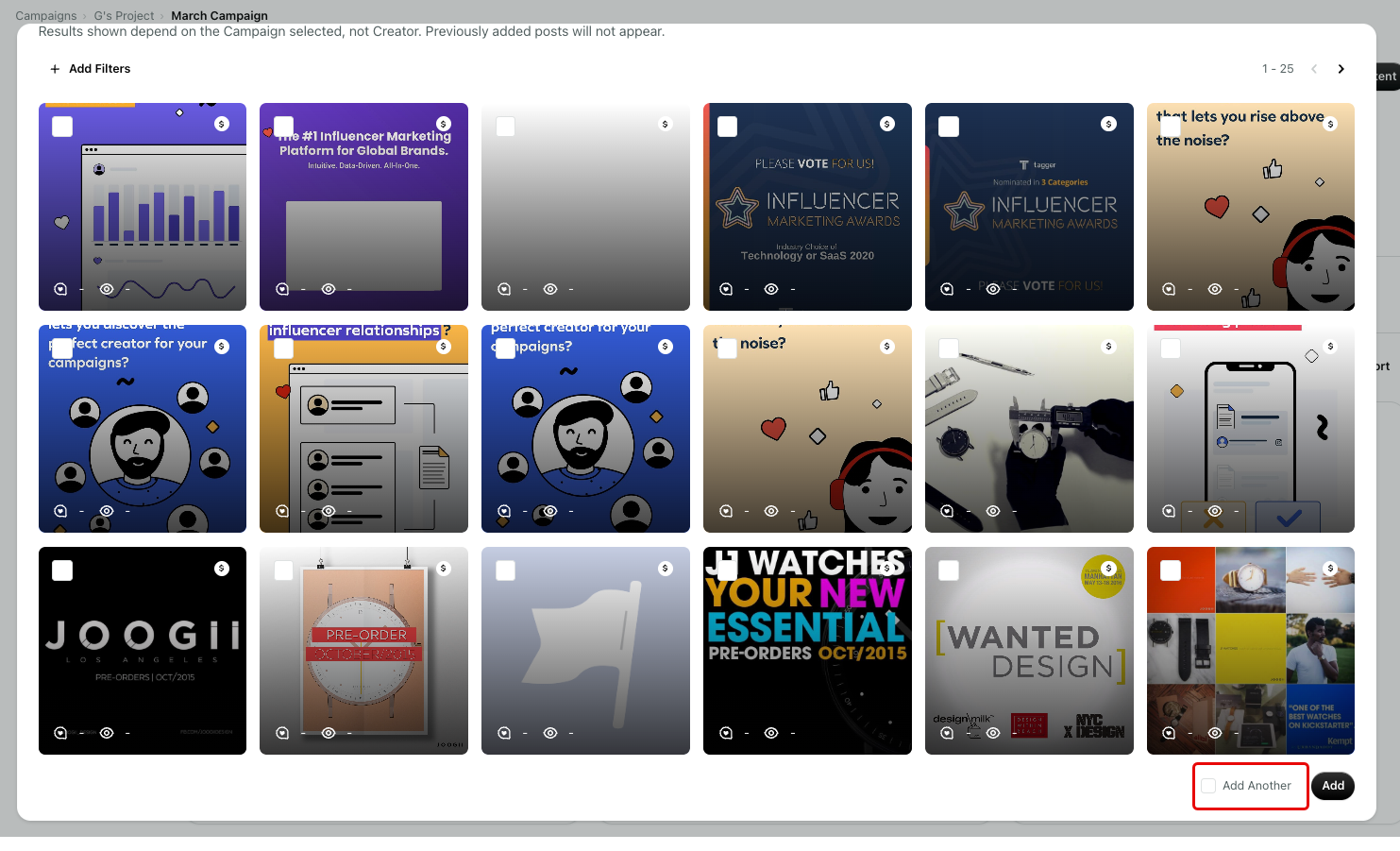Click the dollar icon on the 'Technology or SaaS 2020' post

(887, 124)
